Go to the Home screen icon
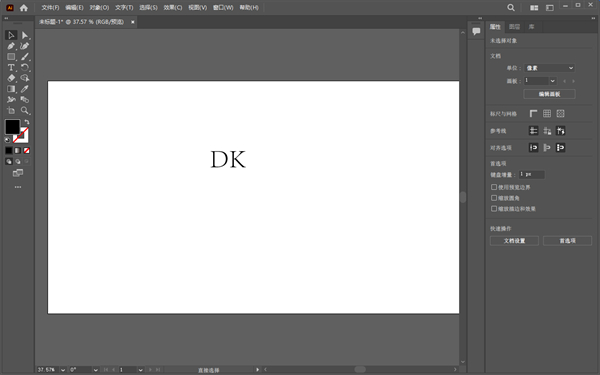Image resolution: width=600 pixels, height=375 pixels. coord(24,8)
